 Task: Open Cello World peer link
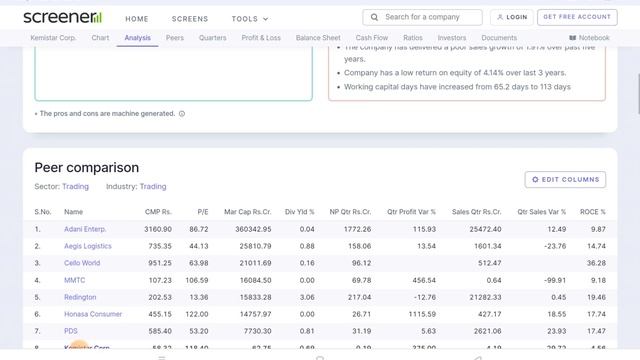click(x=82, y=263)
